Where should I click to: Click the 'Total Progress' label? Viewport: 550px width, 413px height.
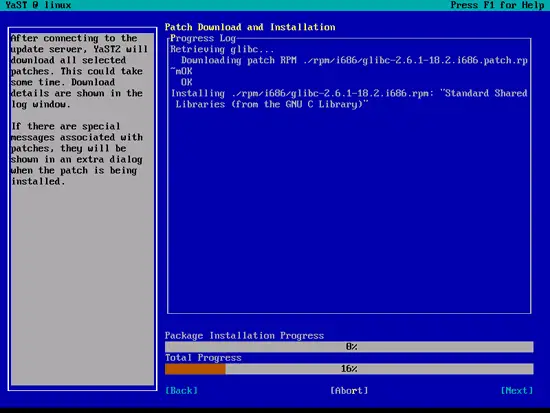pyautogui.click(x=203, y=358)
